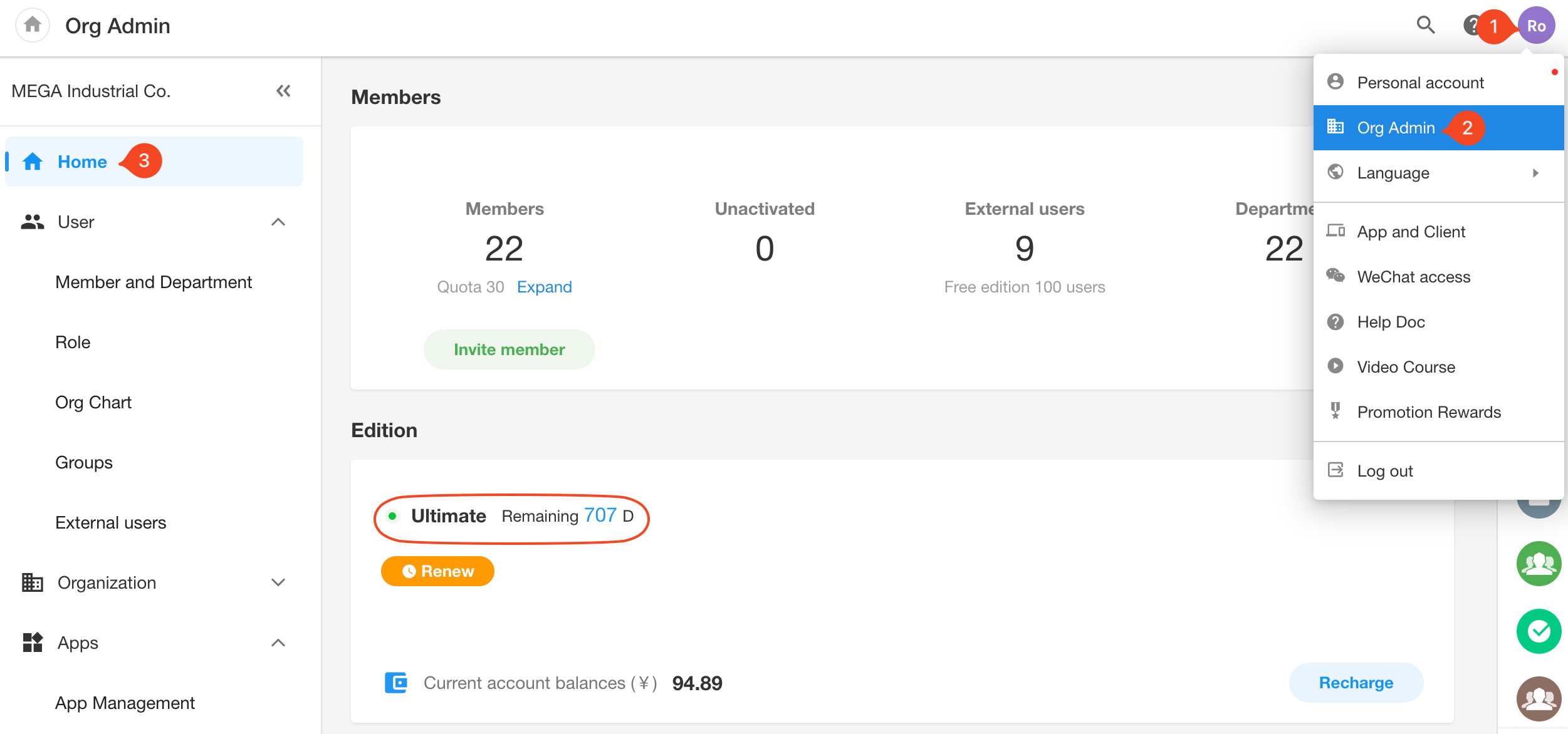Click the Expand quota link
Viewport: 1568px width, 734px height.
point(544,287)
